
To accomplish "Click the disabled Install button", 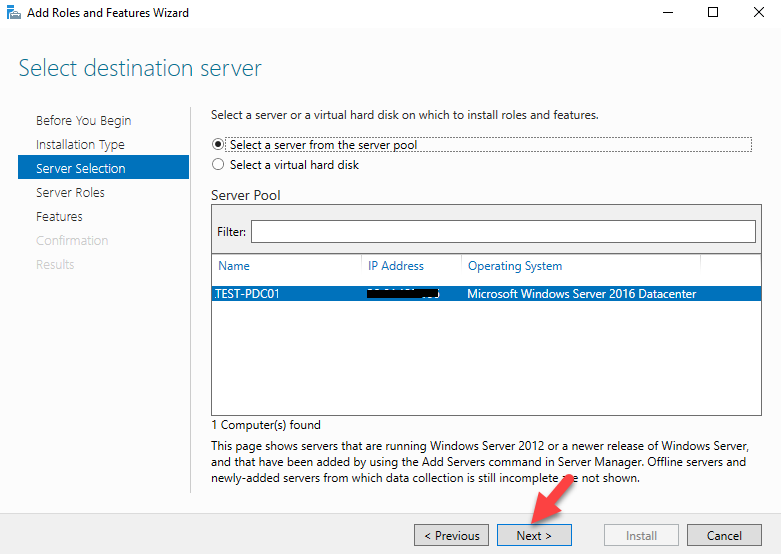I will pyautogui.click(x=641, y=535).
